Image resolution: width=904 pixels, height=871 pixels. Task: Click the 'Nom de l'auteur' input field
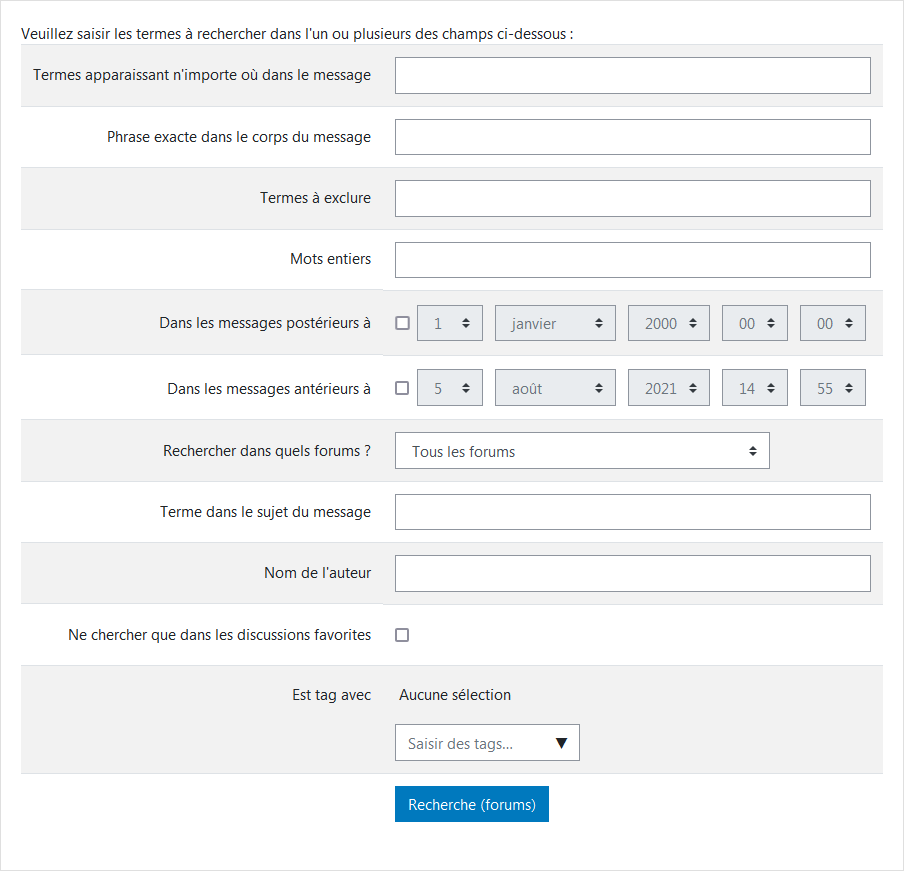(x=632, y=573)
